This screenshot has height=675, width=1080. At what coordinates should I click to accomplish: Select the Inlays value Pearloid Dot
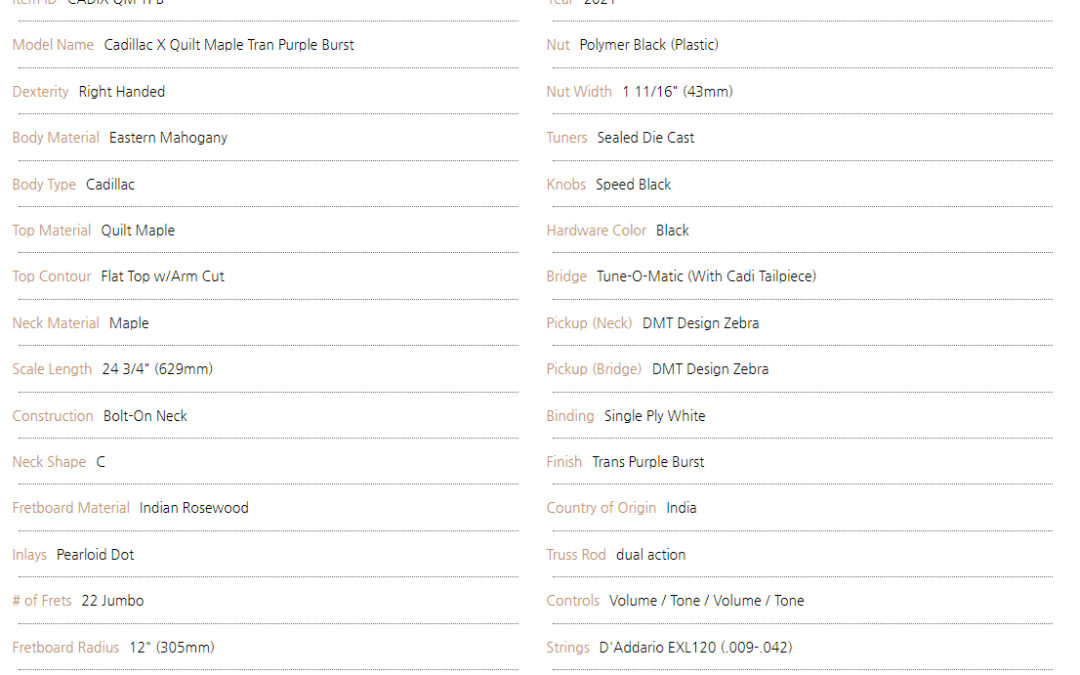[95, 555]
